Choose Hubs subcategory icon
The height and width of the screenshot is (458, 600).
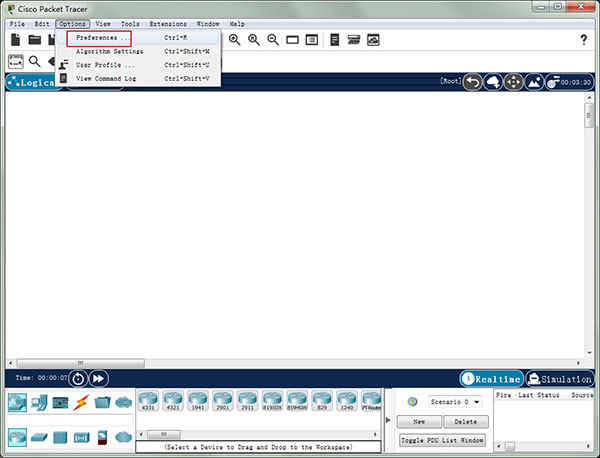[60, 437]
